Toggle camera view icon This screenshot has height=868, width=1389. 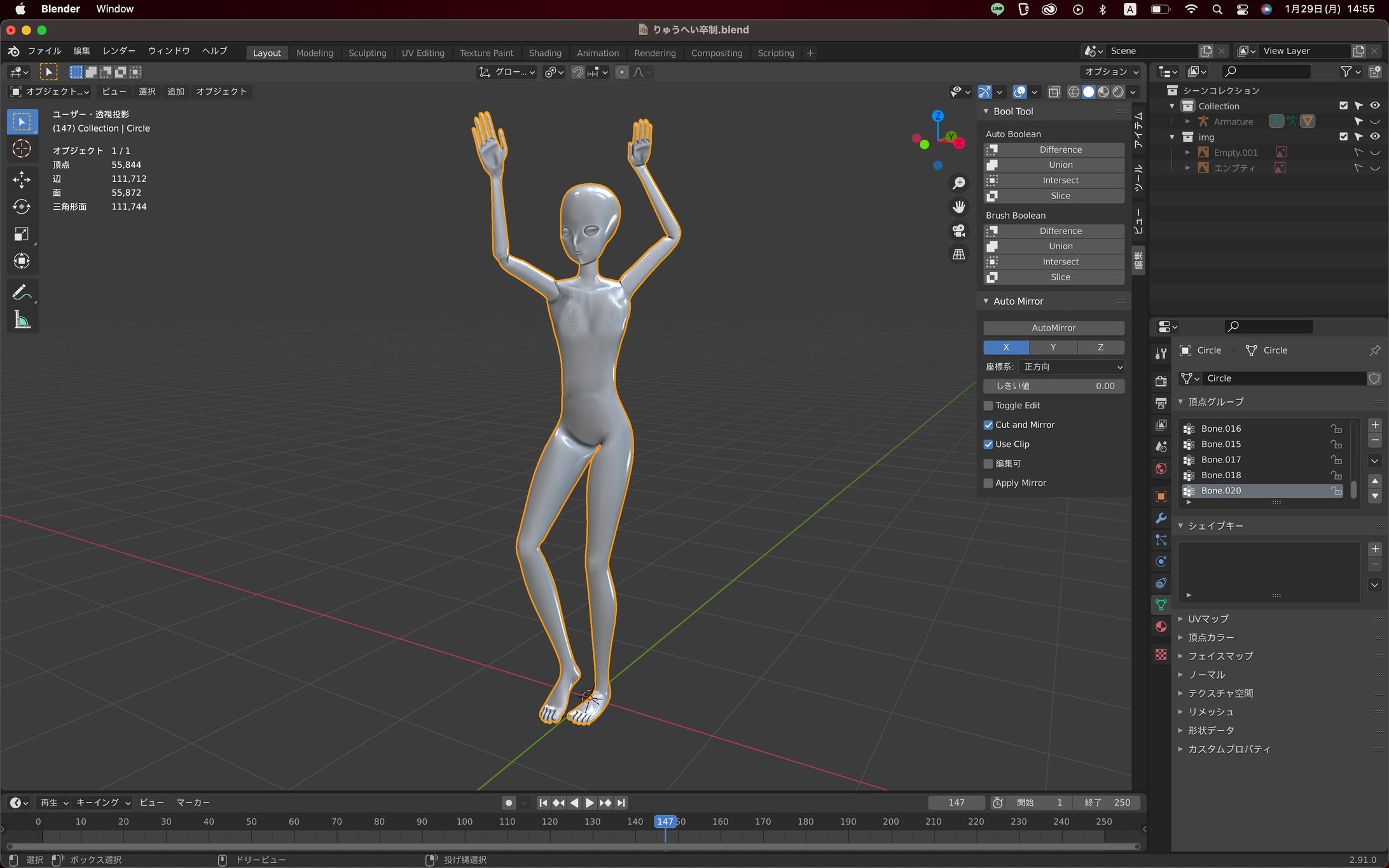pyautogui.click(x=958, y=230)
